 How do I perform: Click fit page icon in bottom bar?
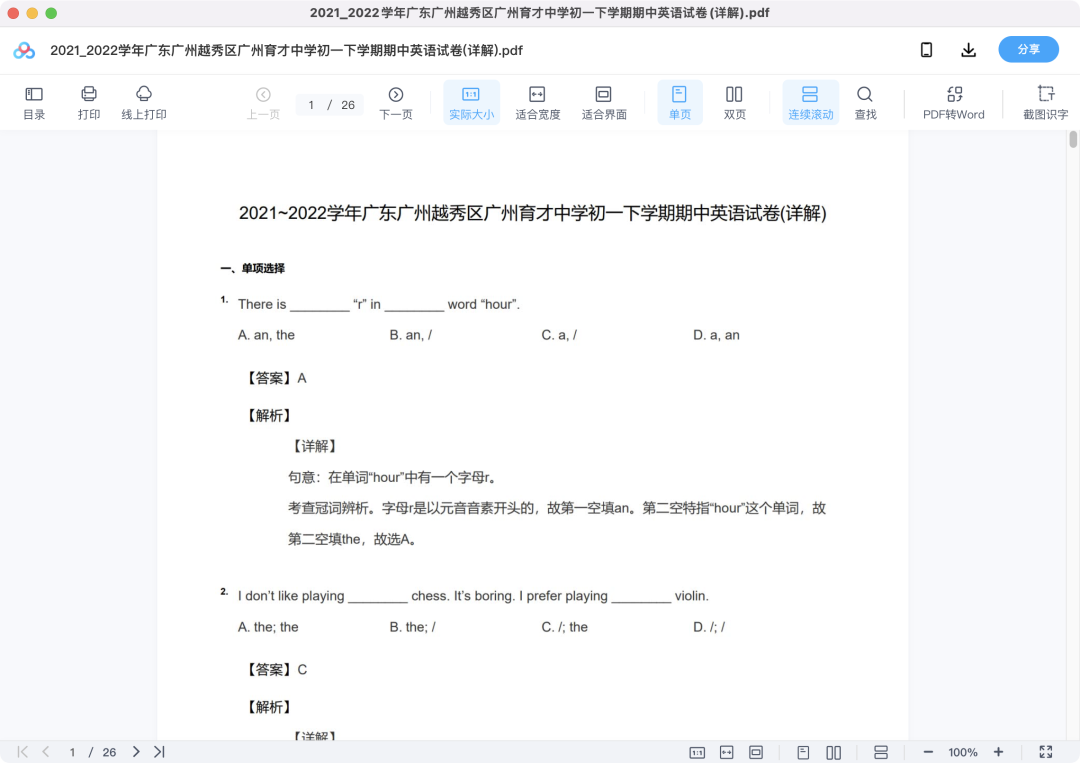tap(756, 752)
